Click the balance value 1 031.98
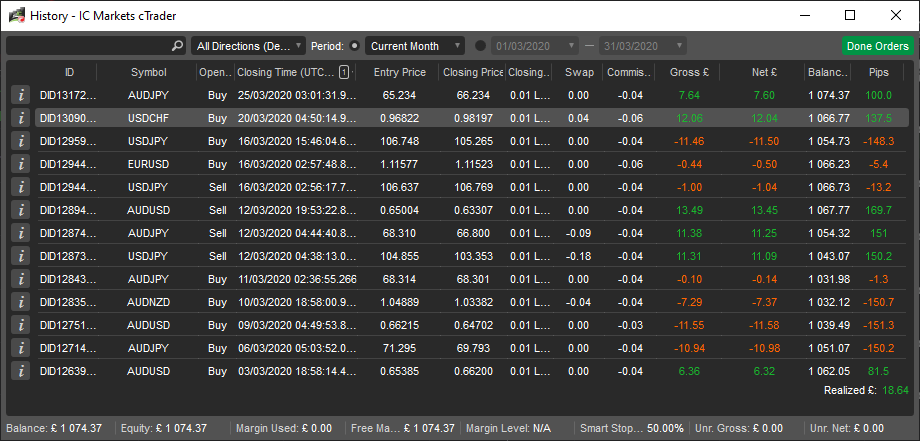This screenshot has height=441, width=920. [x=828, y=279]
